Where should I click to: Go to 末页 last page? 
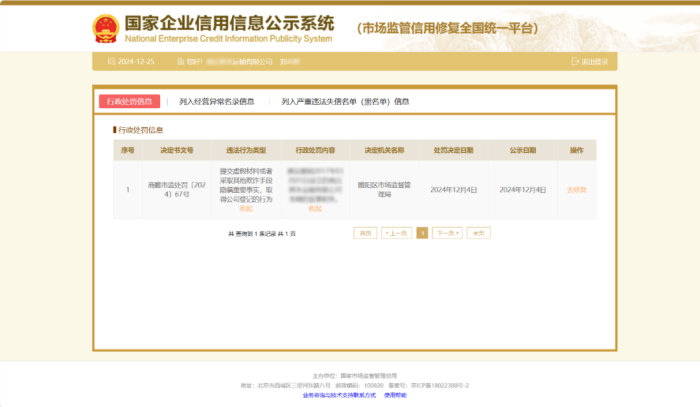[479, 233]
